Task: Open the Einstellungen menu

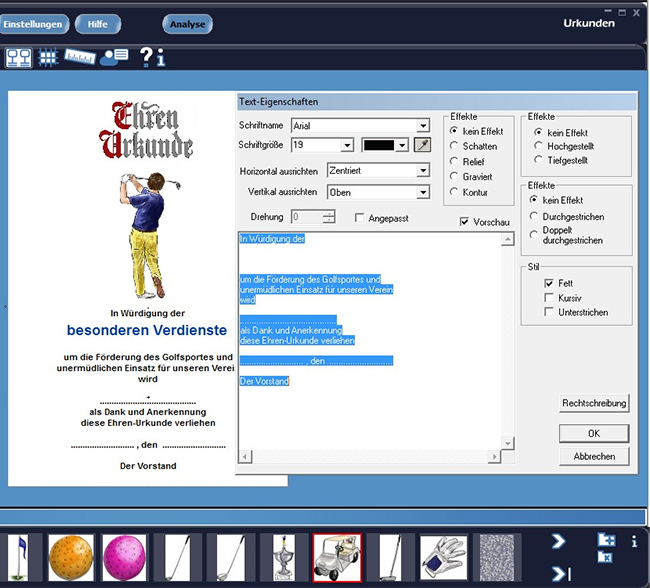Action: click(x=36, y=23)
